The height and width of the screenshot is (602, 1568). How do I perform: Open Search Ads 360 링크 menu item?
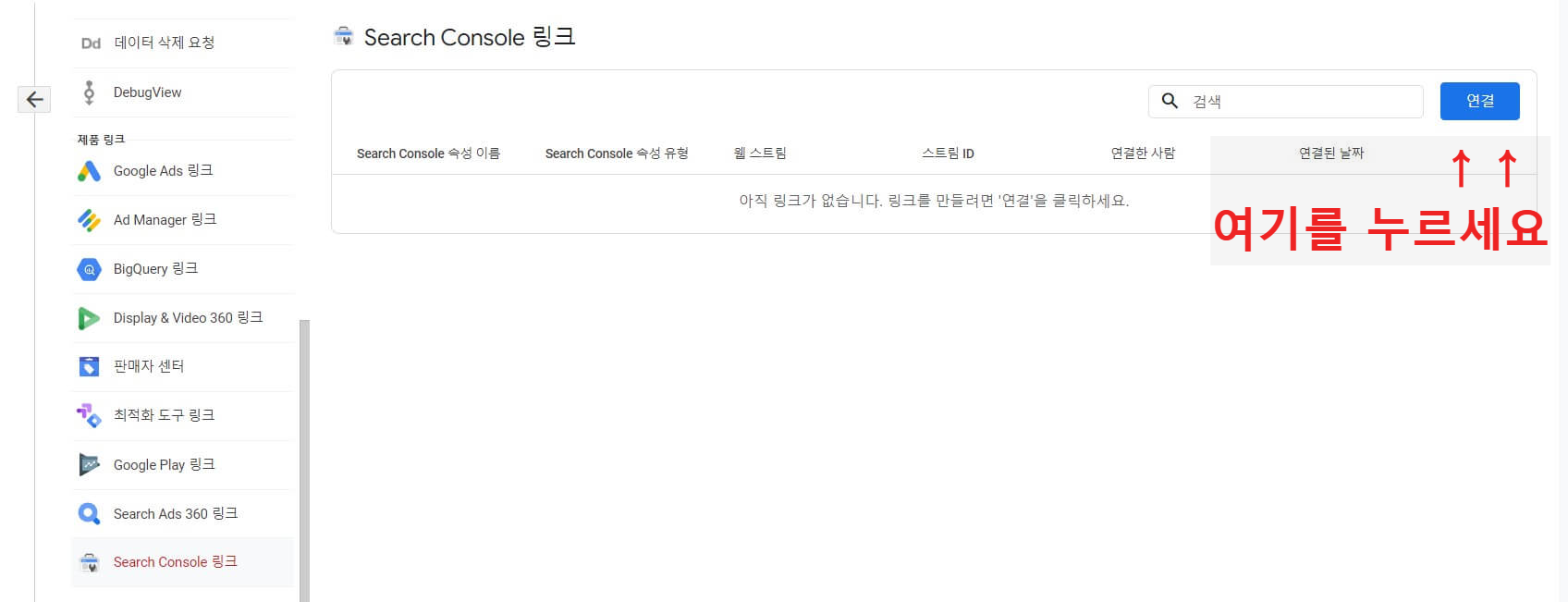pyautogui.click(x=183, y=513)
